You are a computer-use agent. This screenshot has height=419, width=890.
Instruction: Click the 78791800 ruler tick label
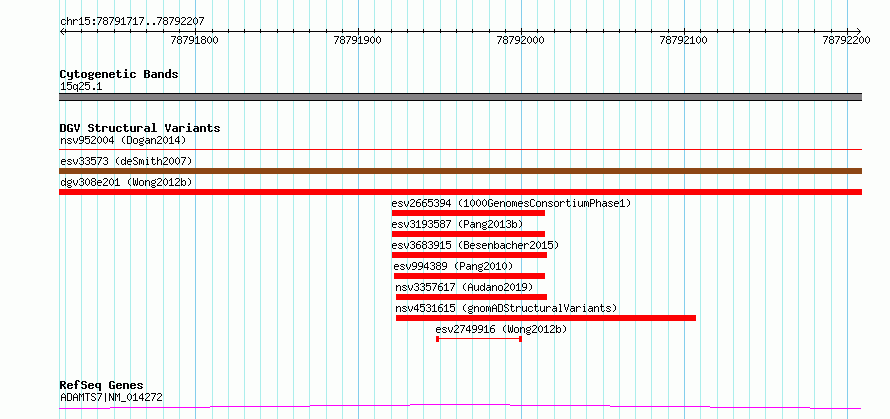195,40
